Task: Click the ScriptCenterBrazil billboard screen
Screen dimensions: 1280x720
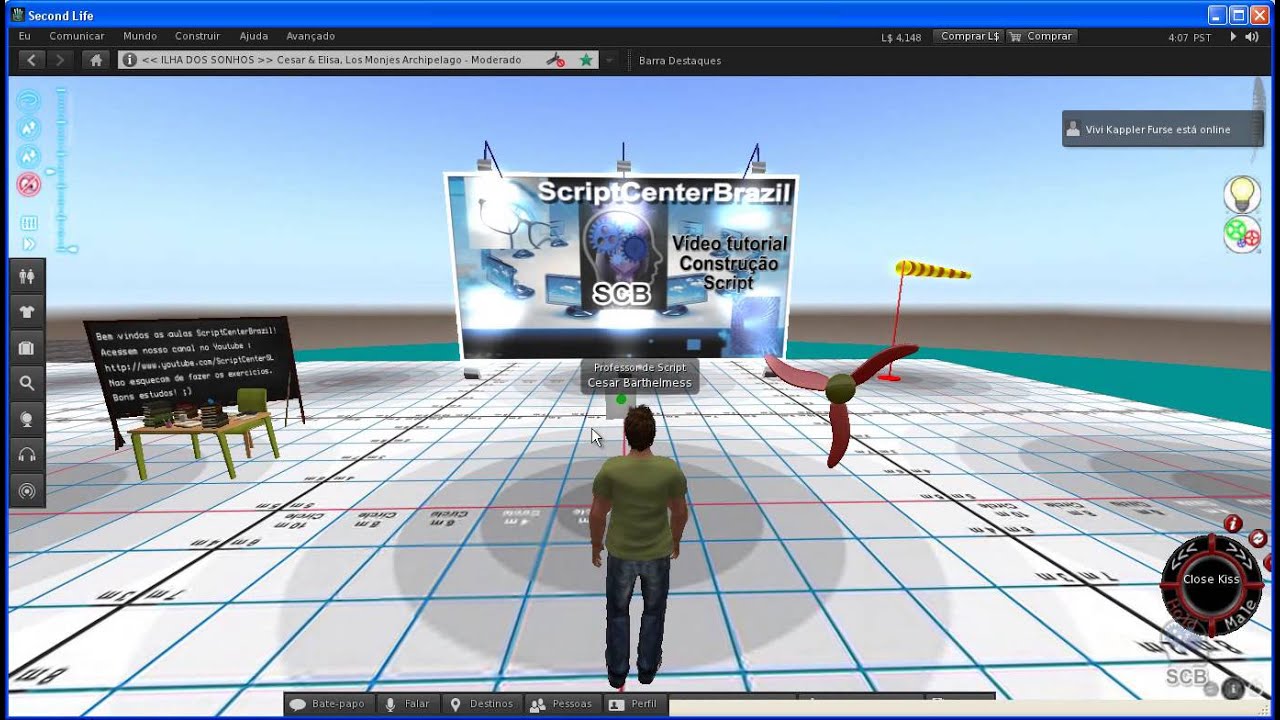Action: (622, 266)
